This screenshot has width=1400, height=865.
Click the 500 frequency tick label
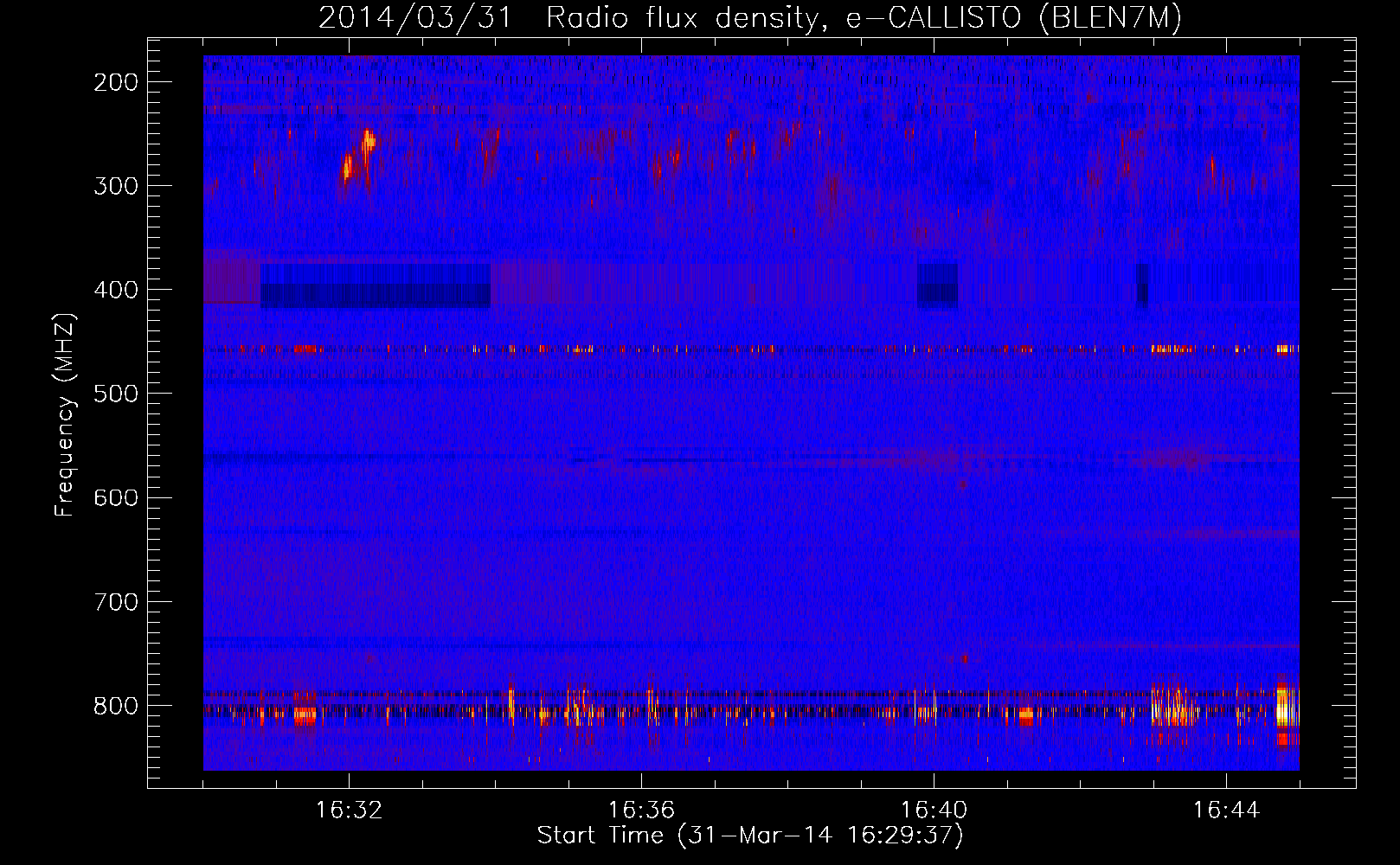click(x=115, y=394)
